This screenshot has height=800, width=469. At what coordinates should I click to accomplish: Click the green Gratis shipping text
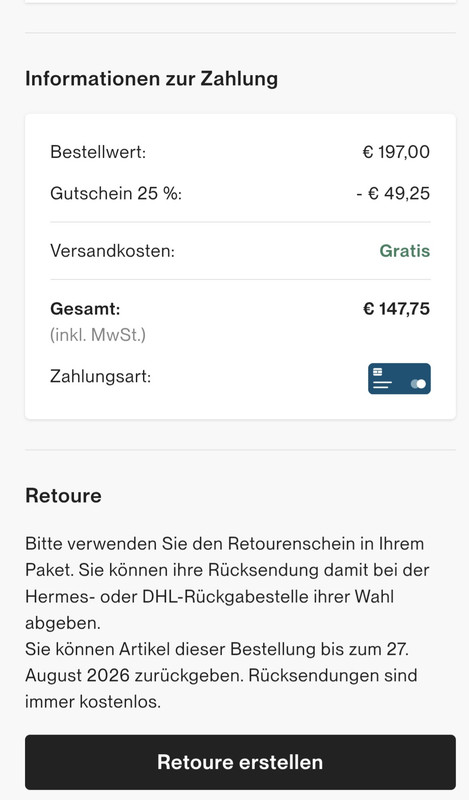coord(405,251)
